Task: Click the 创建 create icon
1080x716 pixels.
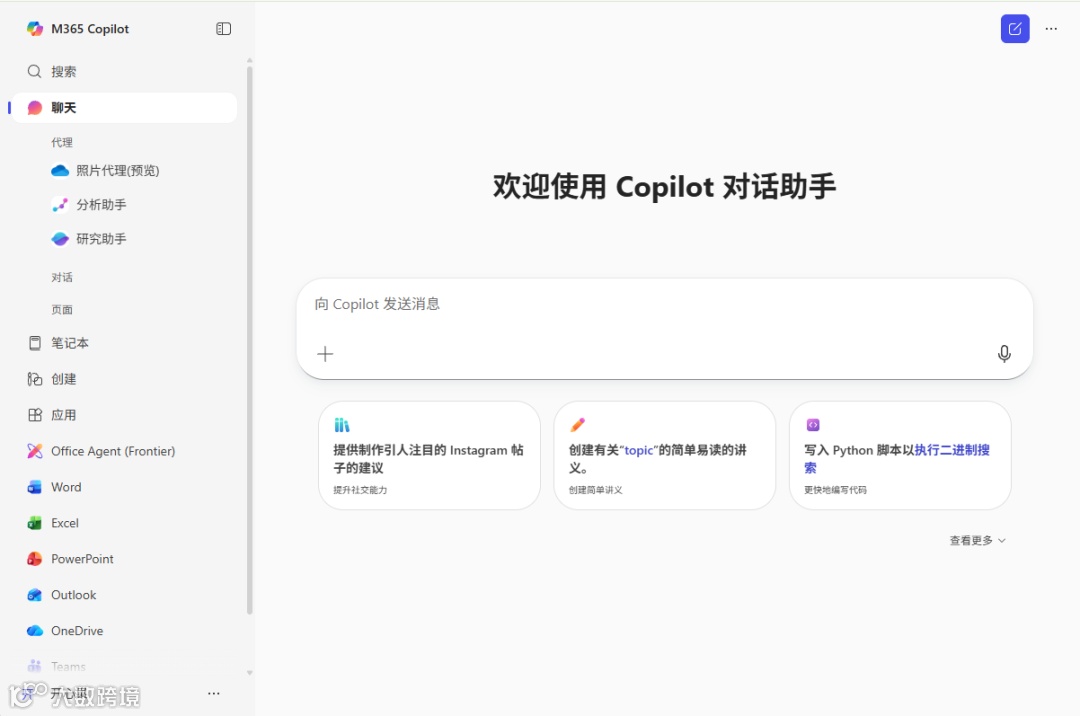Action: click(34, 379)
